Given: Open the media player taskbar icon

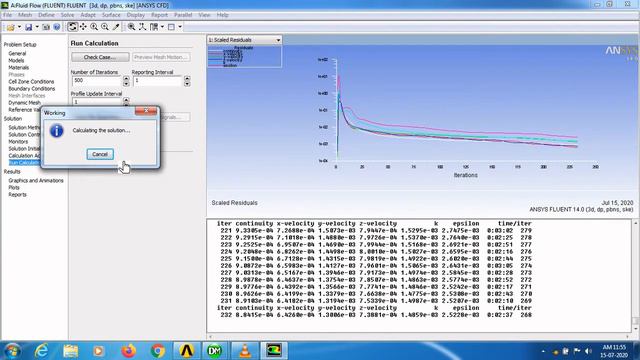Looking at the screenshot, I should point(98,351).
